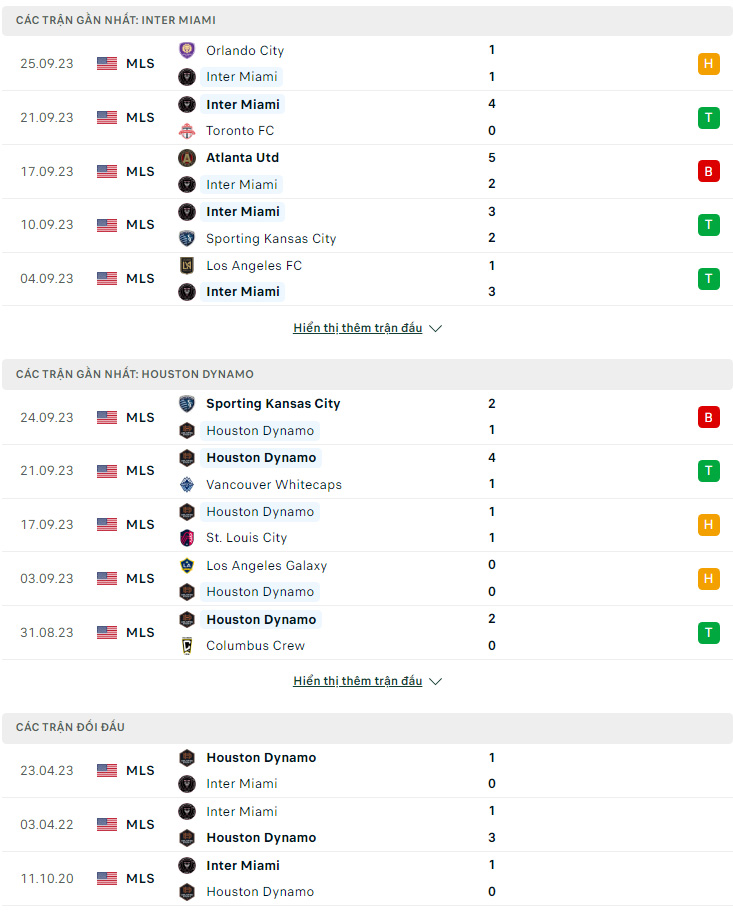Screen dimensions: 733x913
Task: Click the Toronto FC team logo
Action: pos(186,130)
